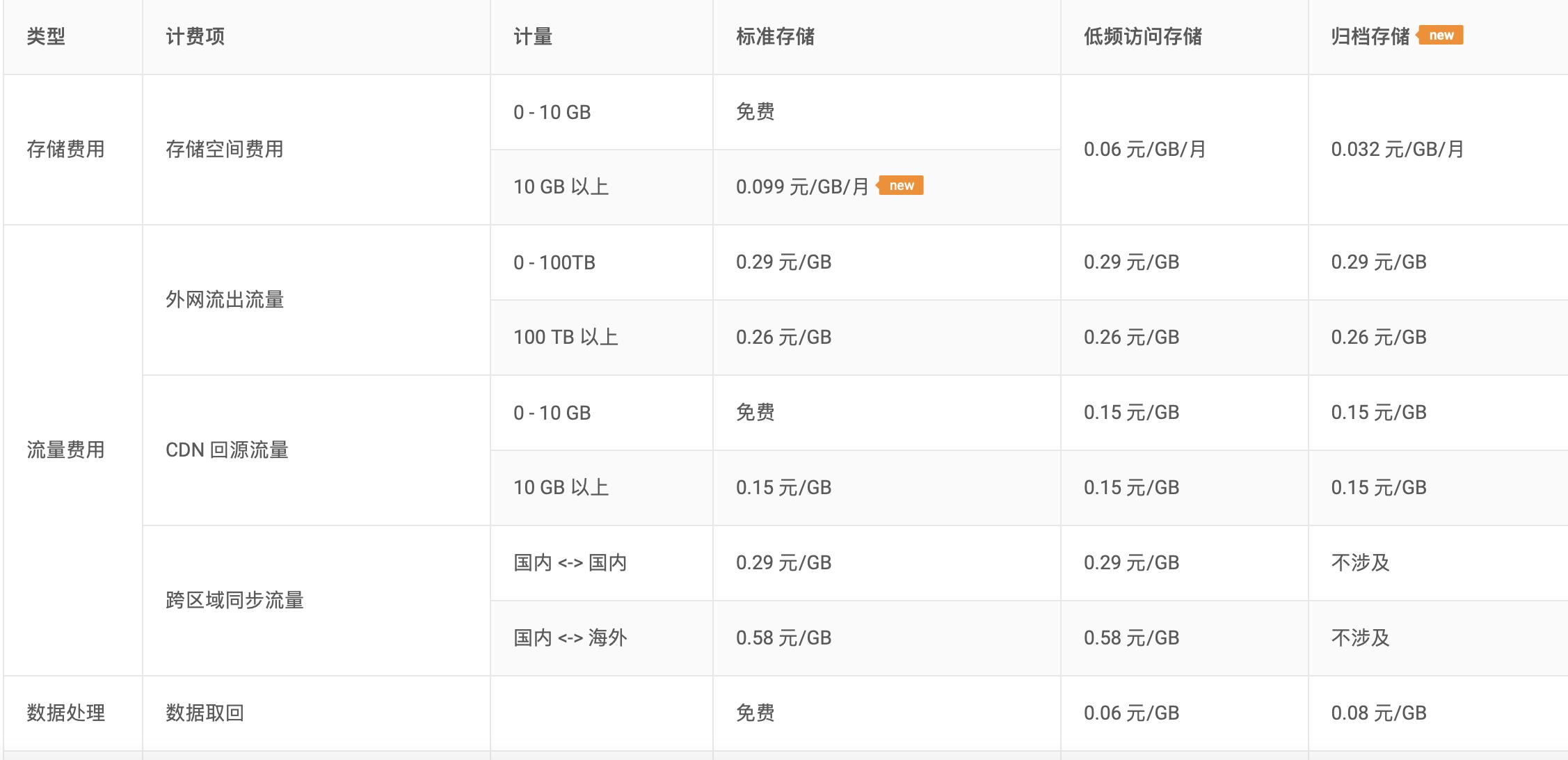Click the 数据取回 cell

pos(205,713)
